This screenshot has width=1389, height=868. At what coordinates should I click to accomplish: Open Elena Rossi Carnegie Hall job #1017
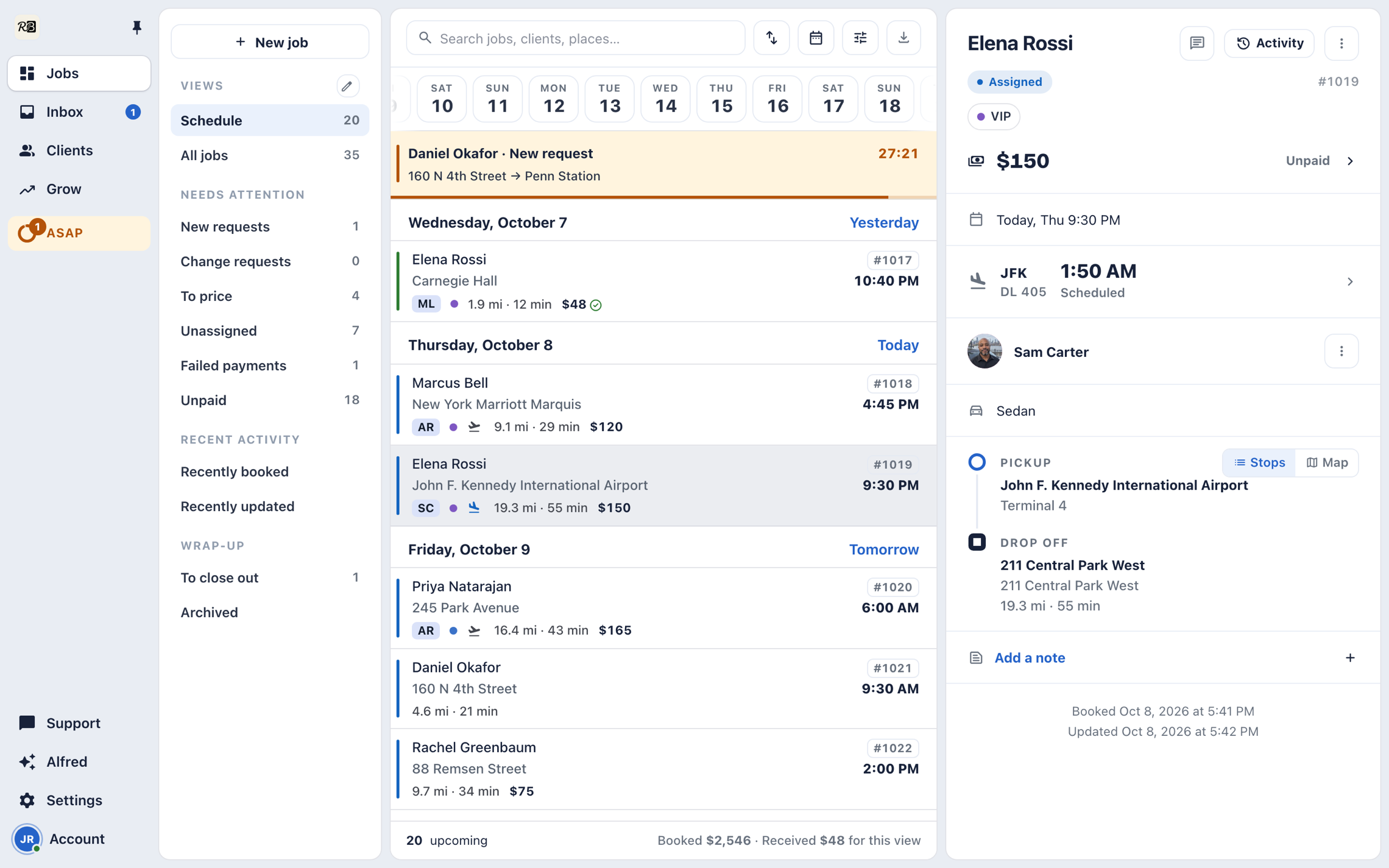[663, 281]
